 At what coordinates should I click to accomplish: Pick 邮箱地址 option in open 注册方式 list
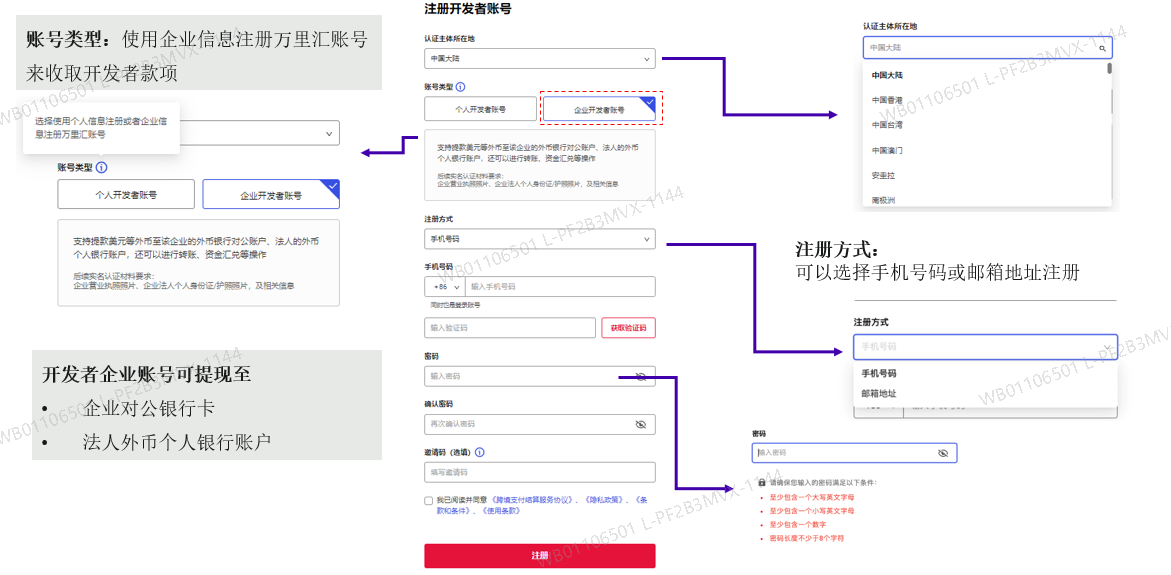point(879,394)
